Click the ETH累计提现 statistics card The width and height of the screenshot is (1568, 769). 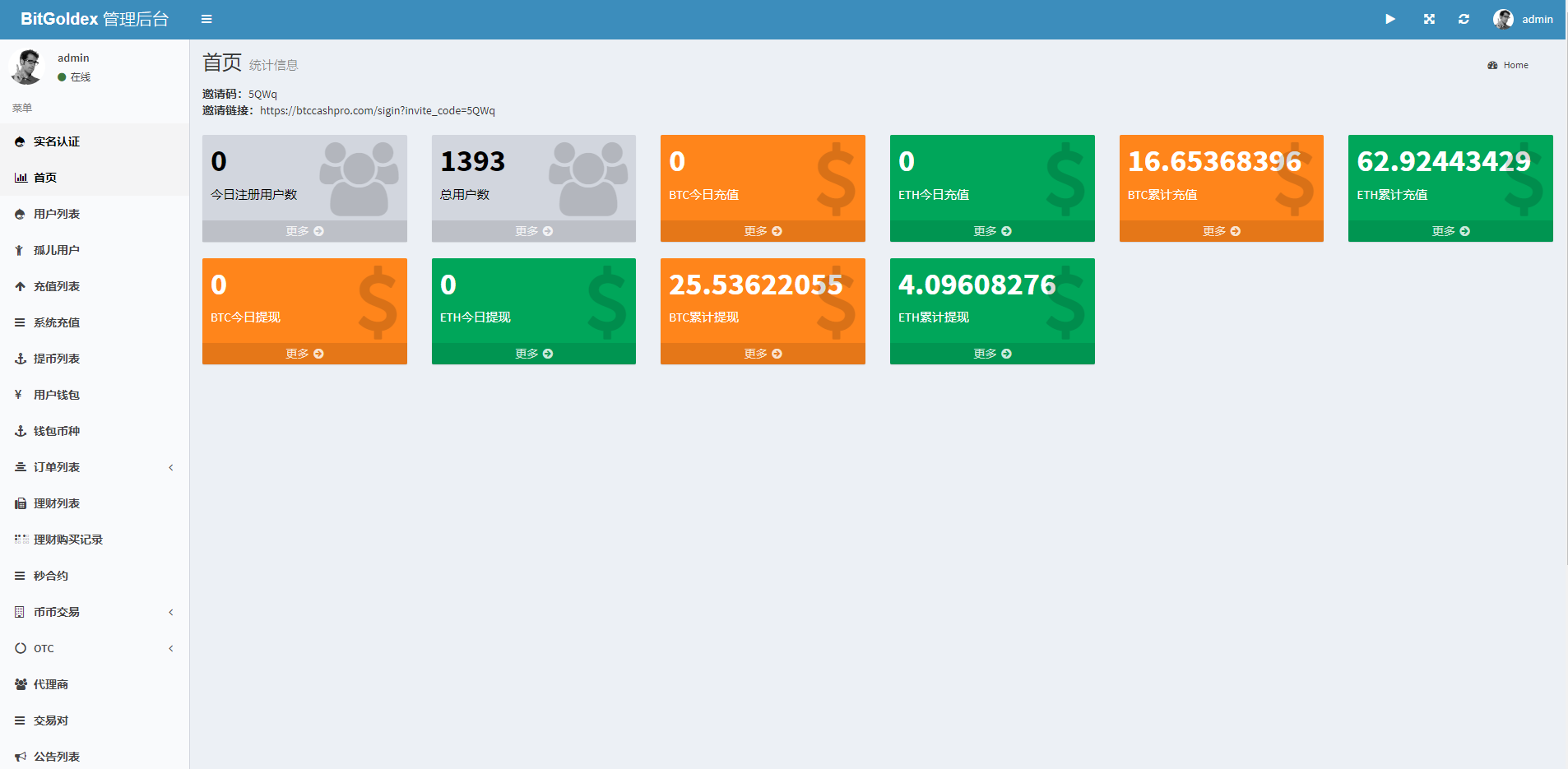[x=991, y=301]
